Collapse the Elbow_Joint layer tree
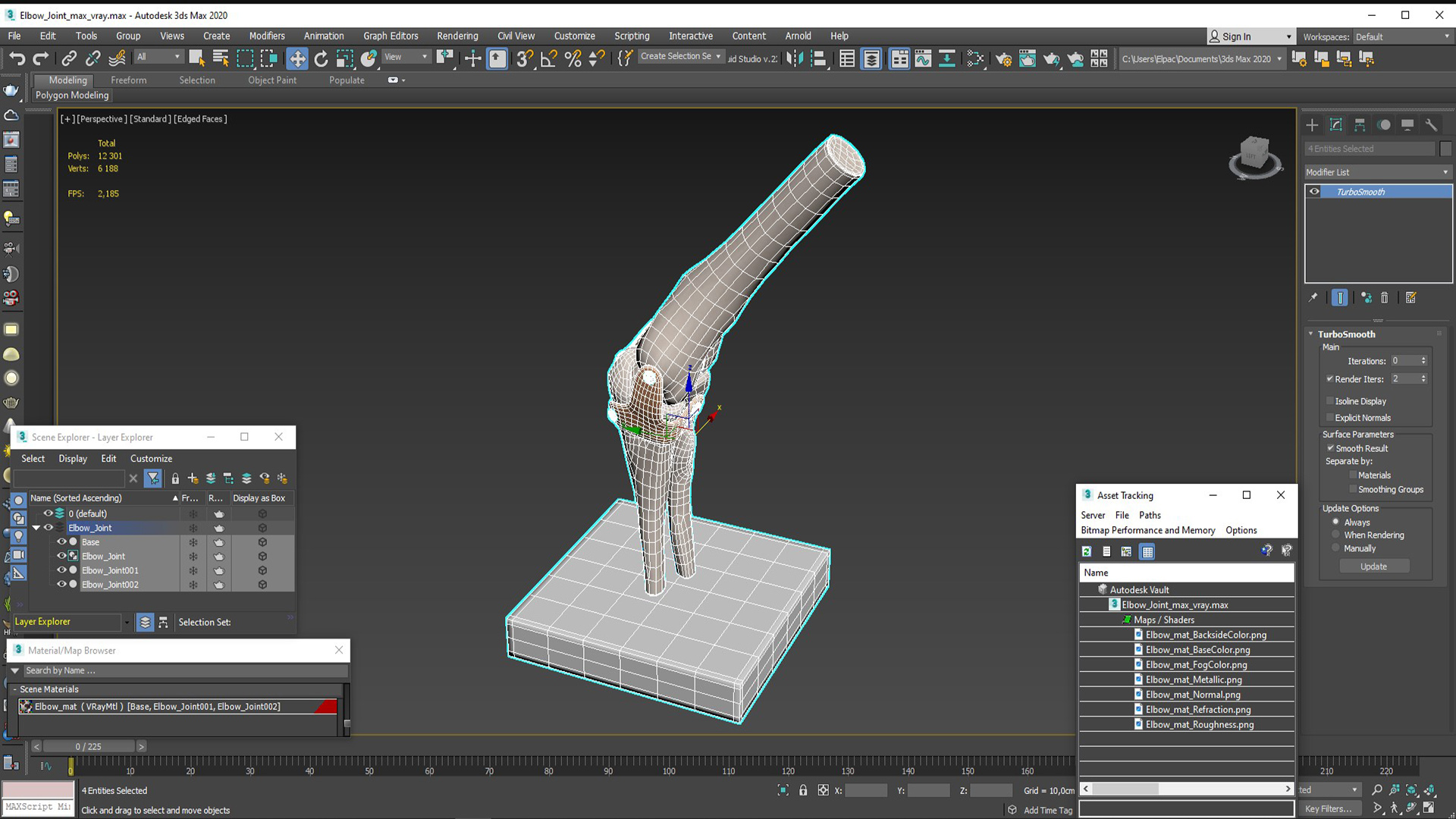The width and height of the screenshot is (1456, 819). [36, 528]
